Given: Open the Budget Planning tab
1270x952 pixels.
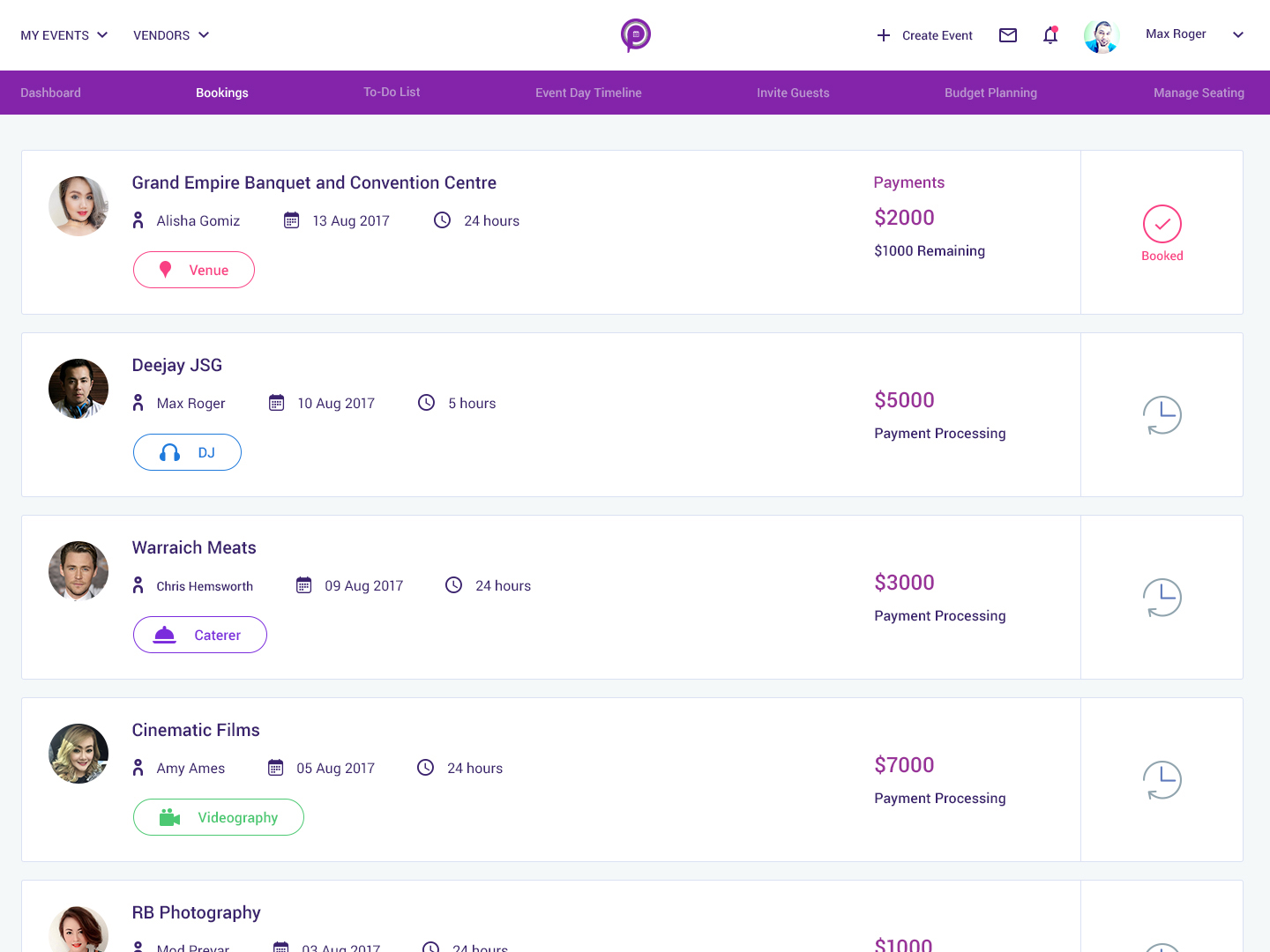Looking at the screenshot, I should point(990,93).
